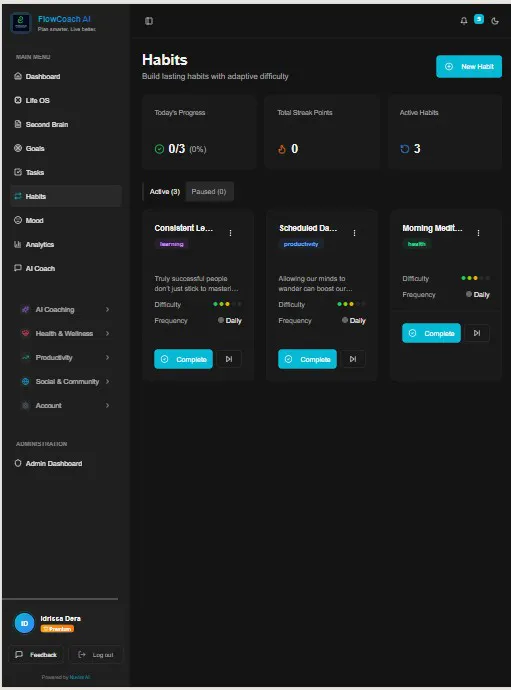Screen dimensions: 511x690
Task: Create a habit with New Habit button
Action: click(469, 66)
